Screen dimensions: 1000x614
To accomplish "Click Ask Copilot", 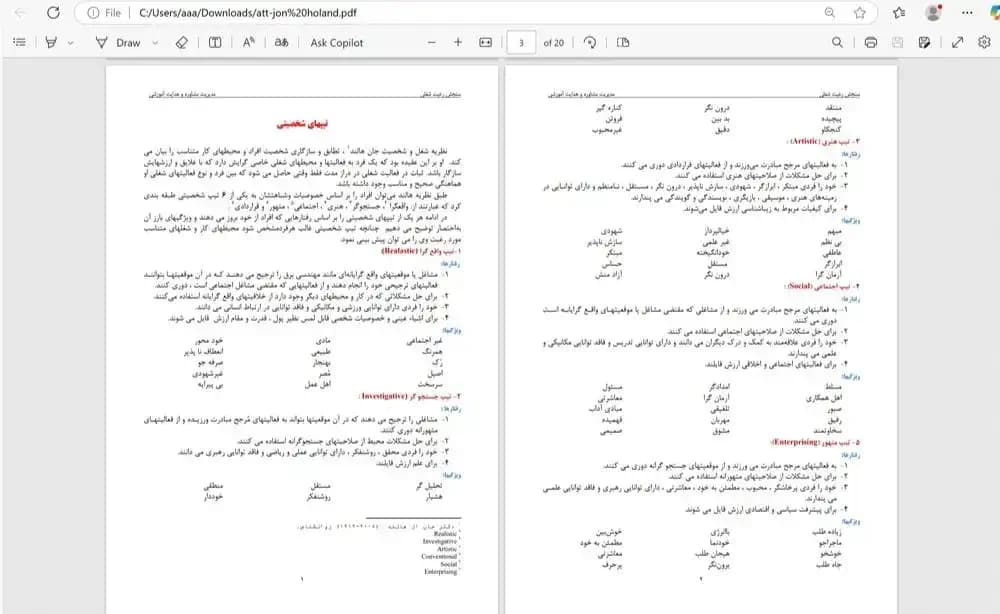I will click(x=337, y=43).
